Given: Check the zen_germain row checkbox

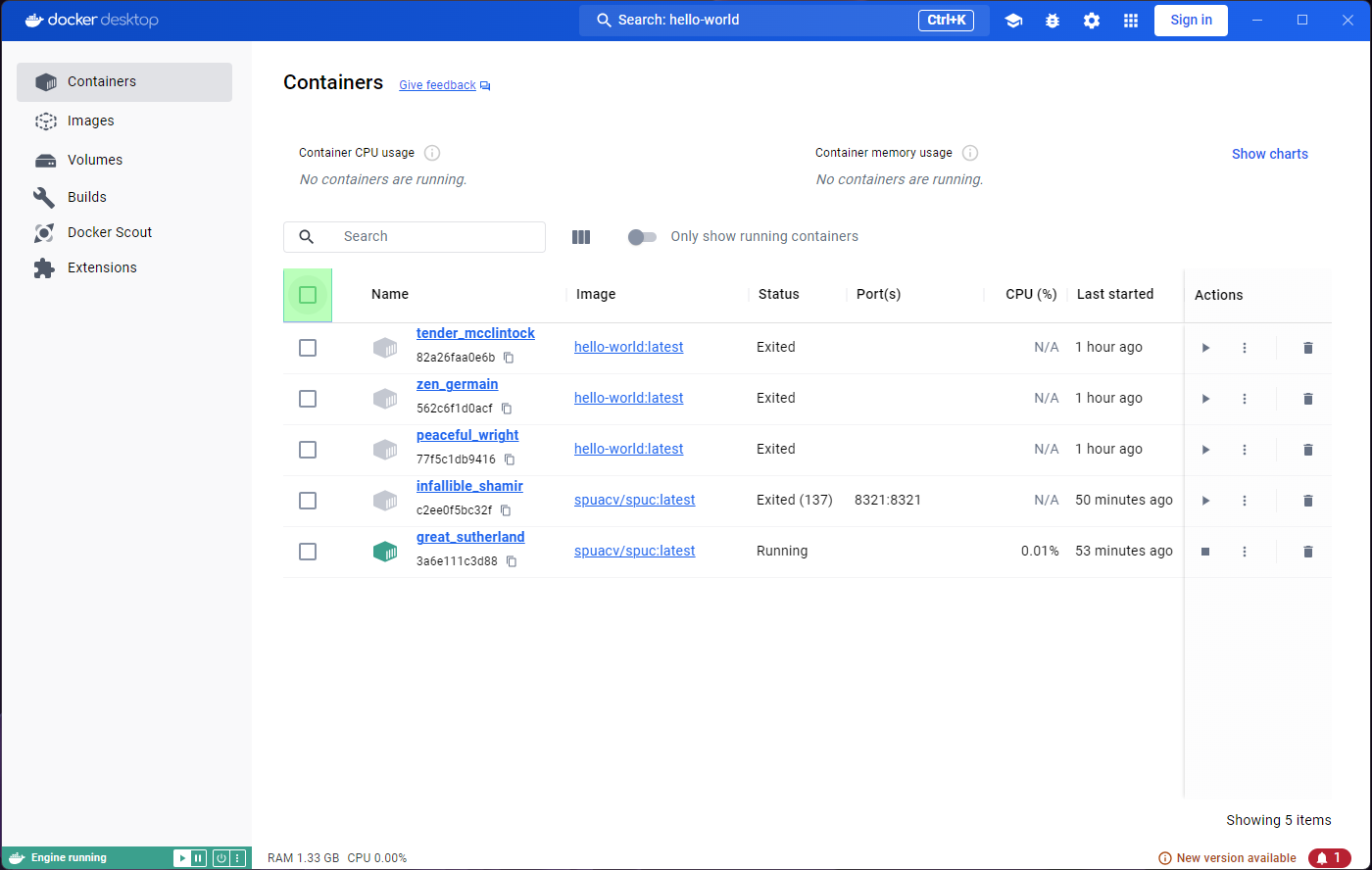Looking at the screenshot, I should [x=308, y=399].
